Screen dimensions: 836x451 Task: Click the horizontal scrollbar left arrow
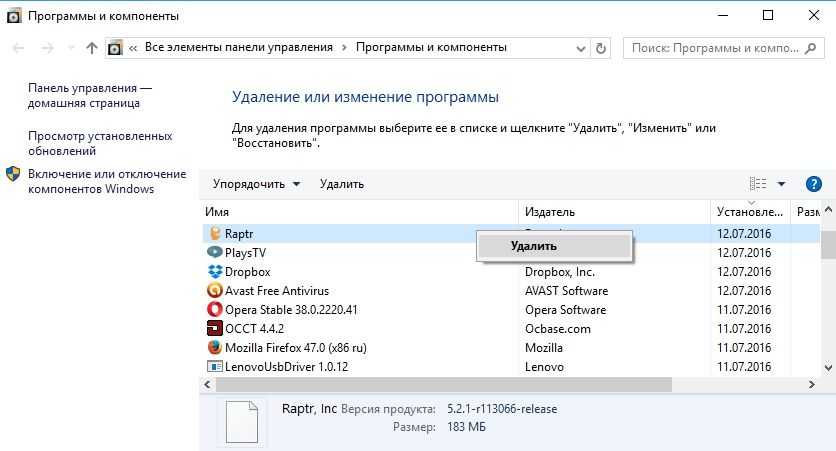tap(207, 384)
